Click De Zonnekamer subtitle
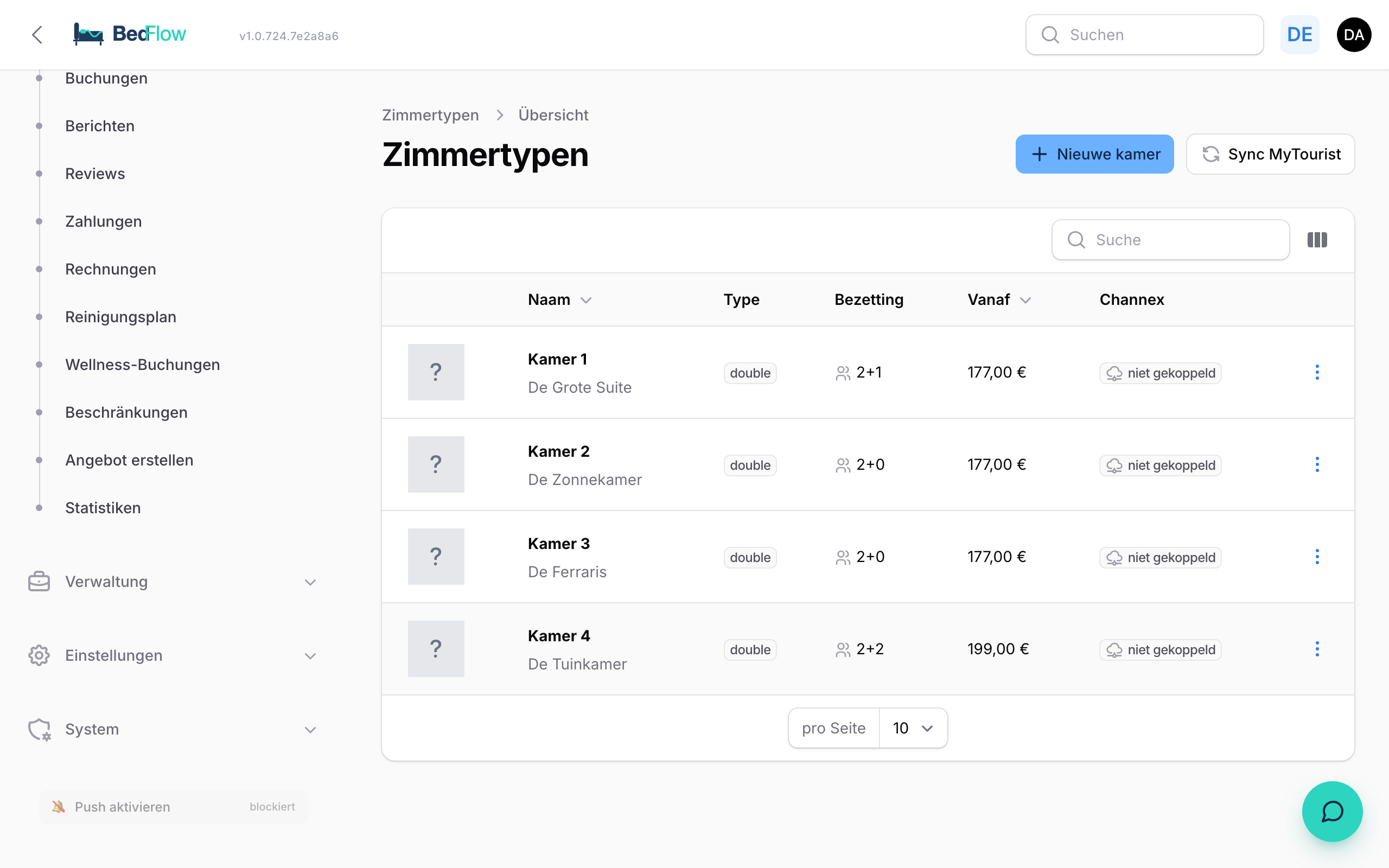This screenshot has height=868, width=1389. pos(585,480)
